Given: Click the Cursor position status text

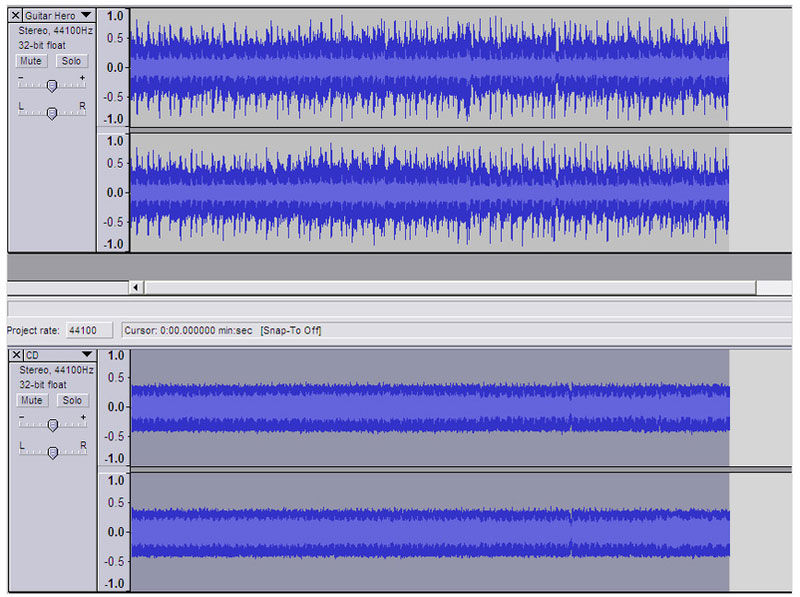Looking at the screenshot, I should tap(188, 330).
